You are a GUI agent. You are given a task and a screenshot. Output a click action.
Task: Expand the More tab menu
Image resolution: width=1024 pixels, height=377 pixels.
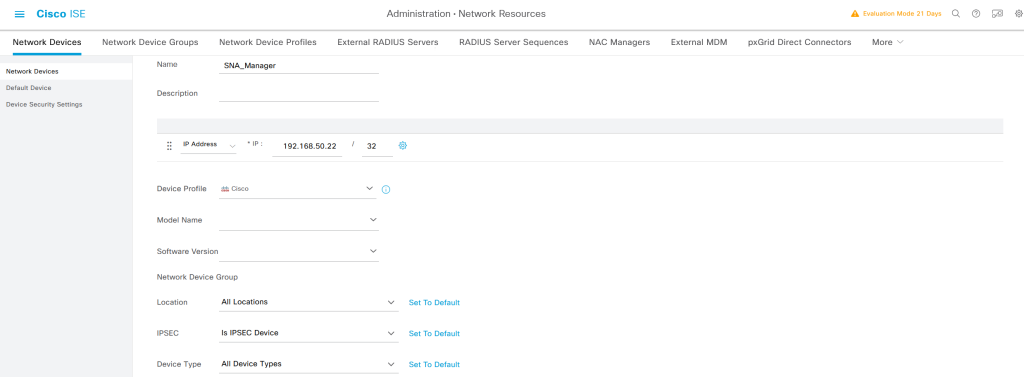coord(888,42)
